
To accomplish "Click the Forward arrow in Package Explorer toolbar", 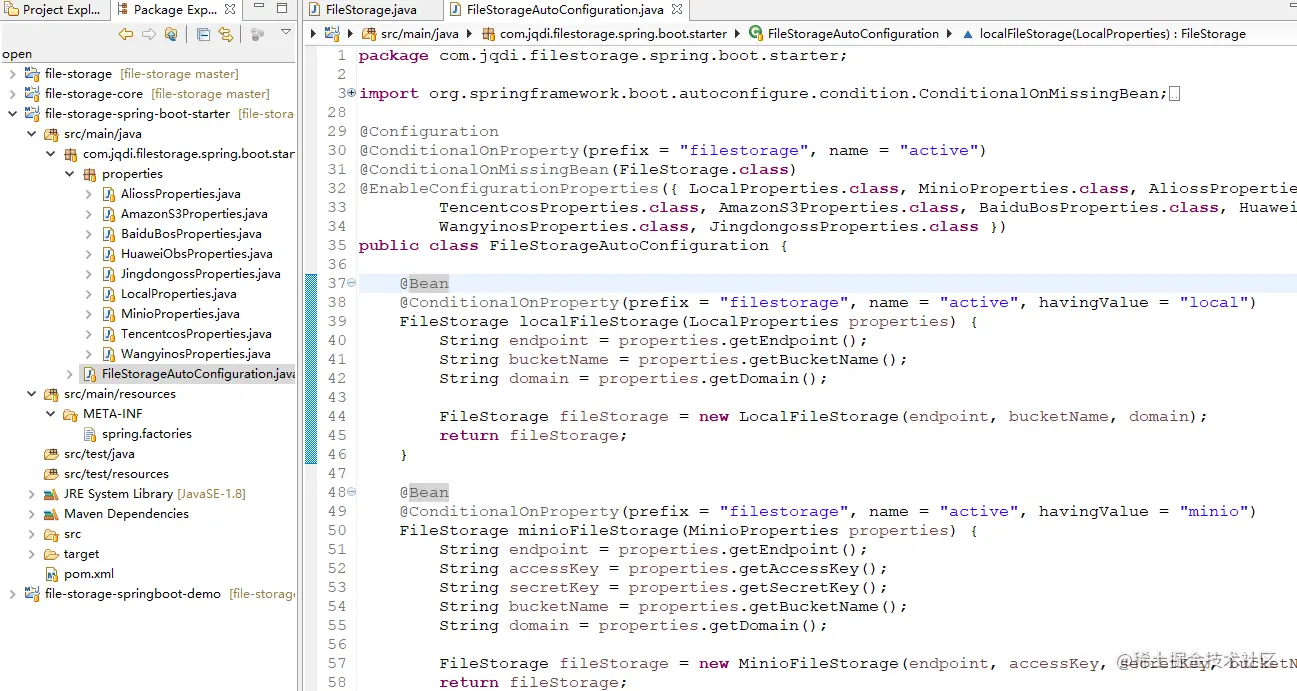I will (x=148, y=34).
